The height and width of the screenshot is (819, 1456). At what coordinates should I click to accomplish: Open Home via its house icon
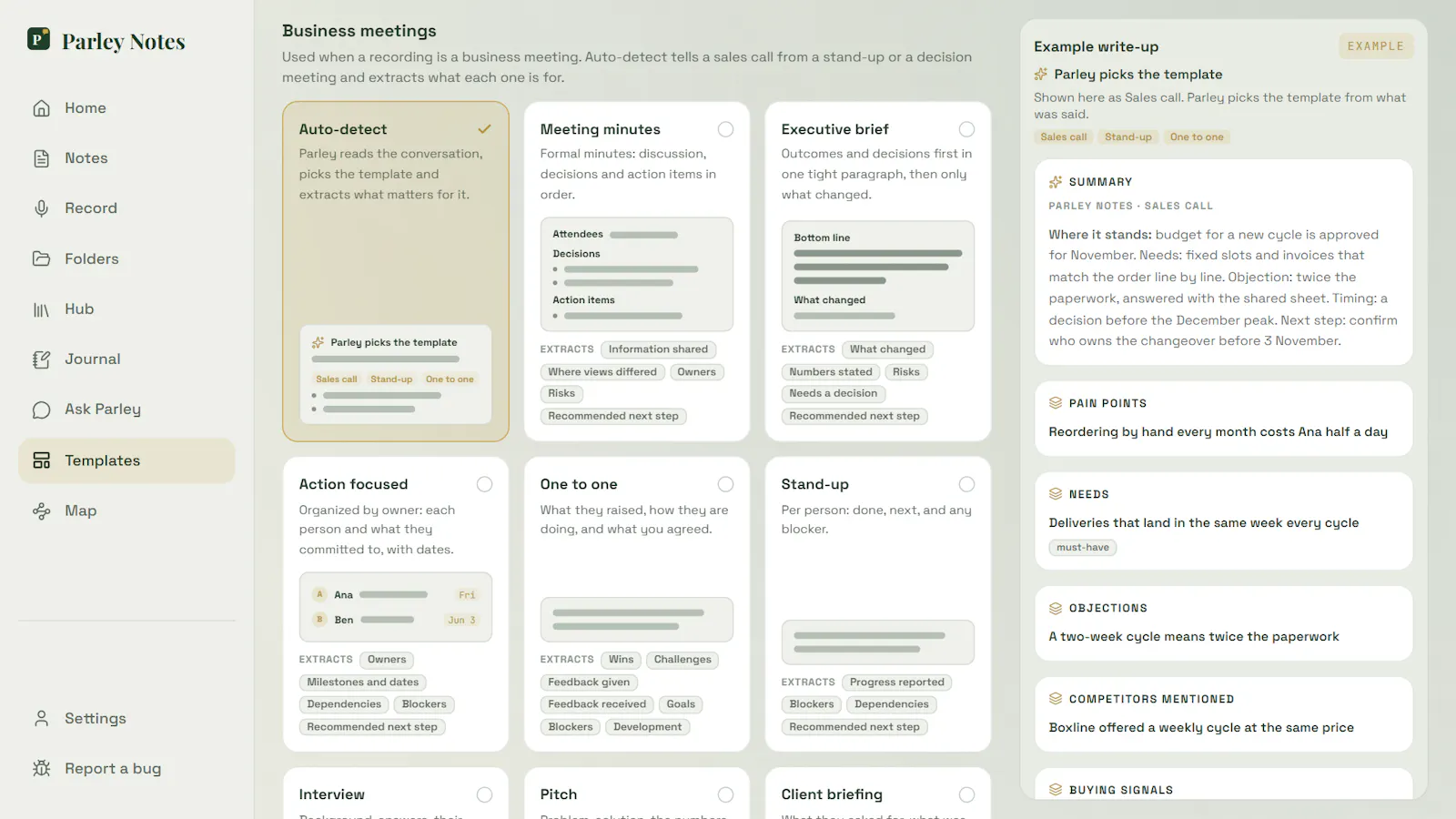click(42, 108)
